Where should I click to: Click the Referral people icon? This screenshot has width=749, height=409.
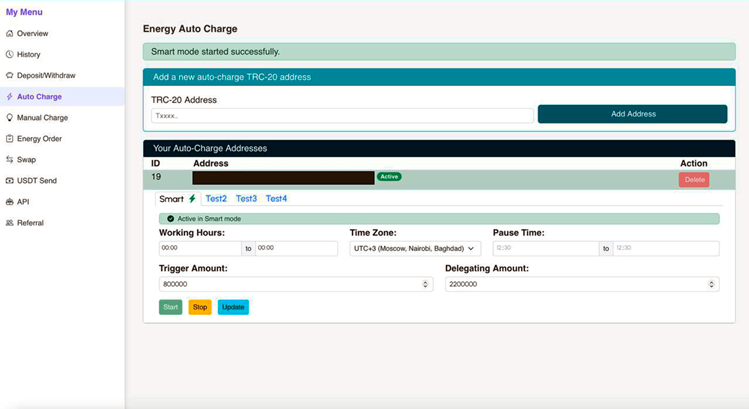pos(10,222)
